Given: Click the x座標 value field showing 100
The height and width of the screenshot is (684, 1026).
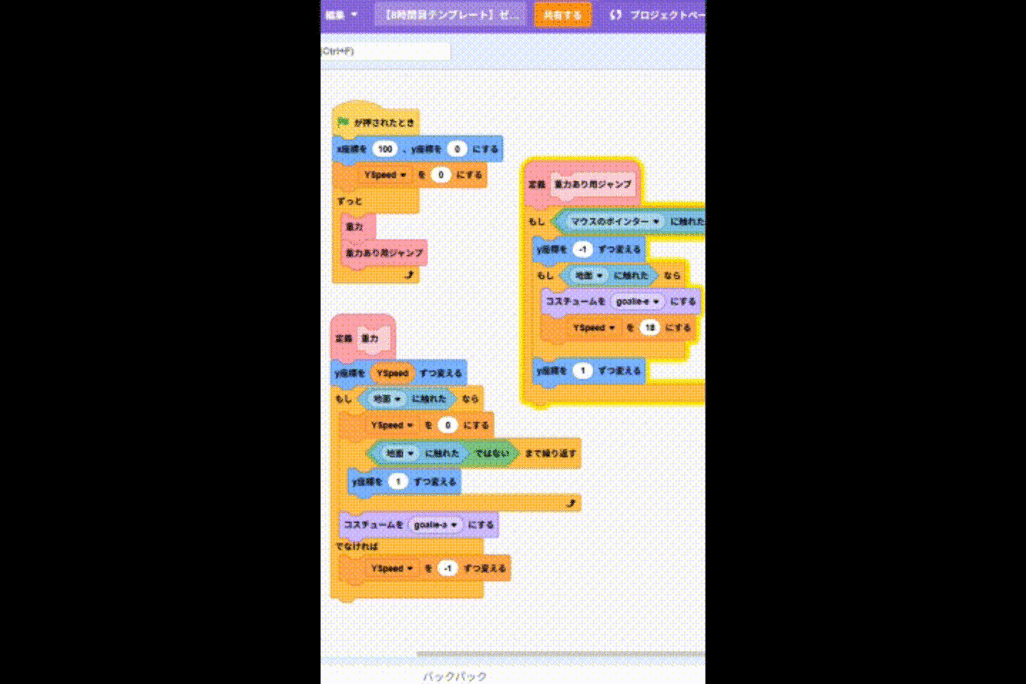Looking at the screenshot, I should [x=384, y=149].
